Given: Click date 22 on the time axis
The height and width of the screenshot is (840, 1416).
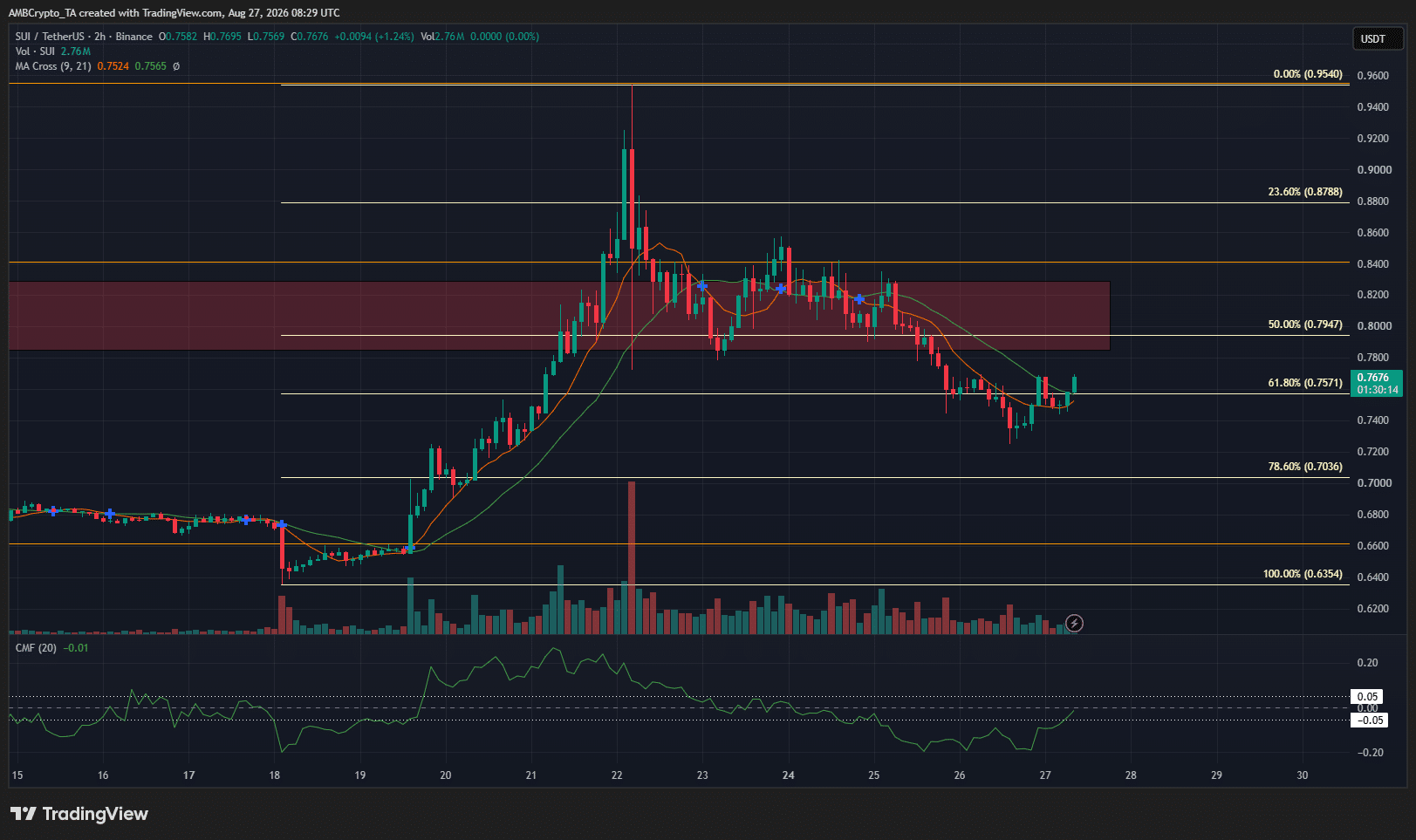Looking at the screenshot, I should tap(618, 775).
